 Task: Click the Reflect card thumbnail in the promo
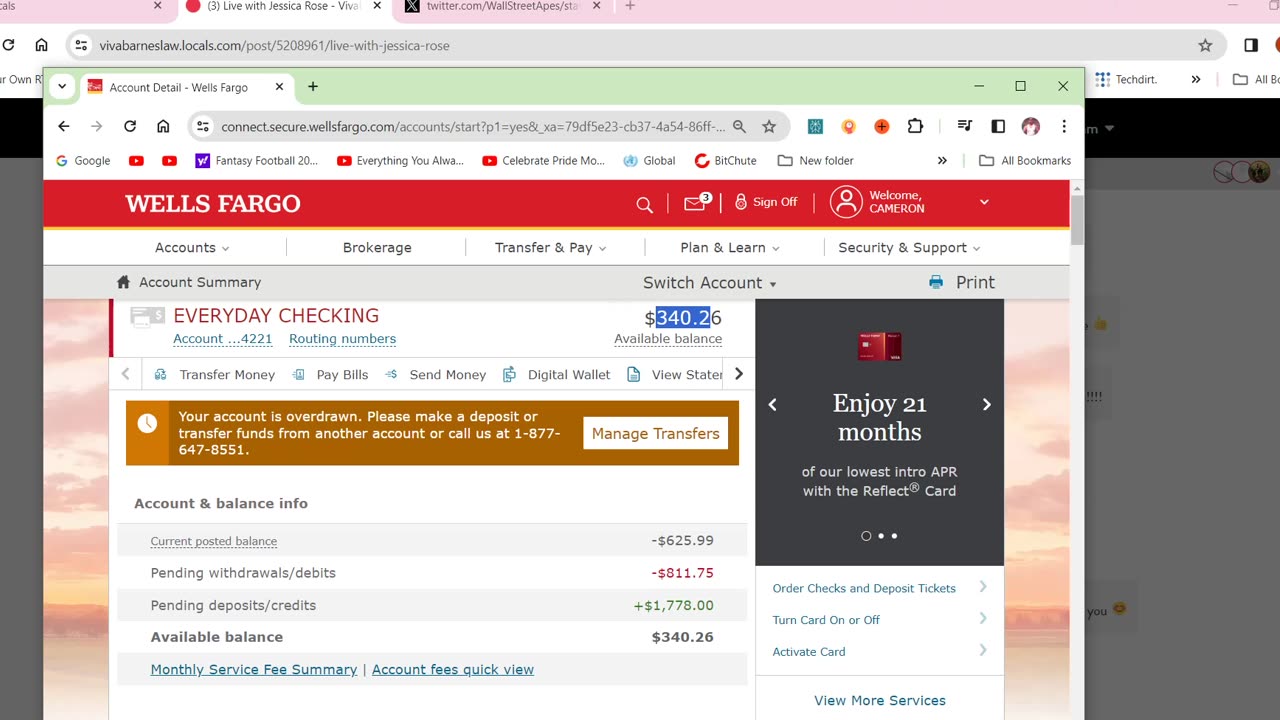point(880,346)
